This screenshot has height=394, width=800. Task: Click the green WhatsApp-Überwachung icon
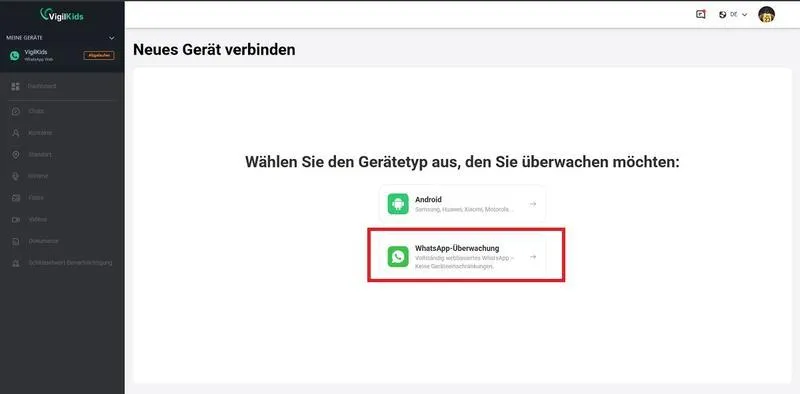(x=398, y=257)
